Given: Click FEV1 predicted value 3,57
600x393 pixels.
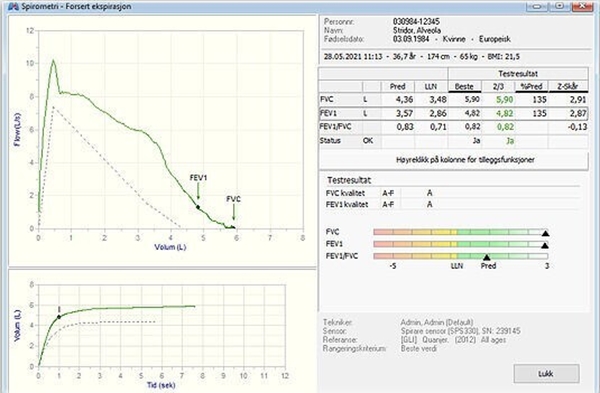Looking at the screenshot, I should pos(404,113).
